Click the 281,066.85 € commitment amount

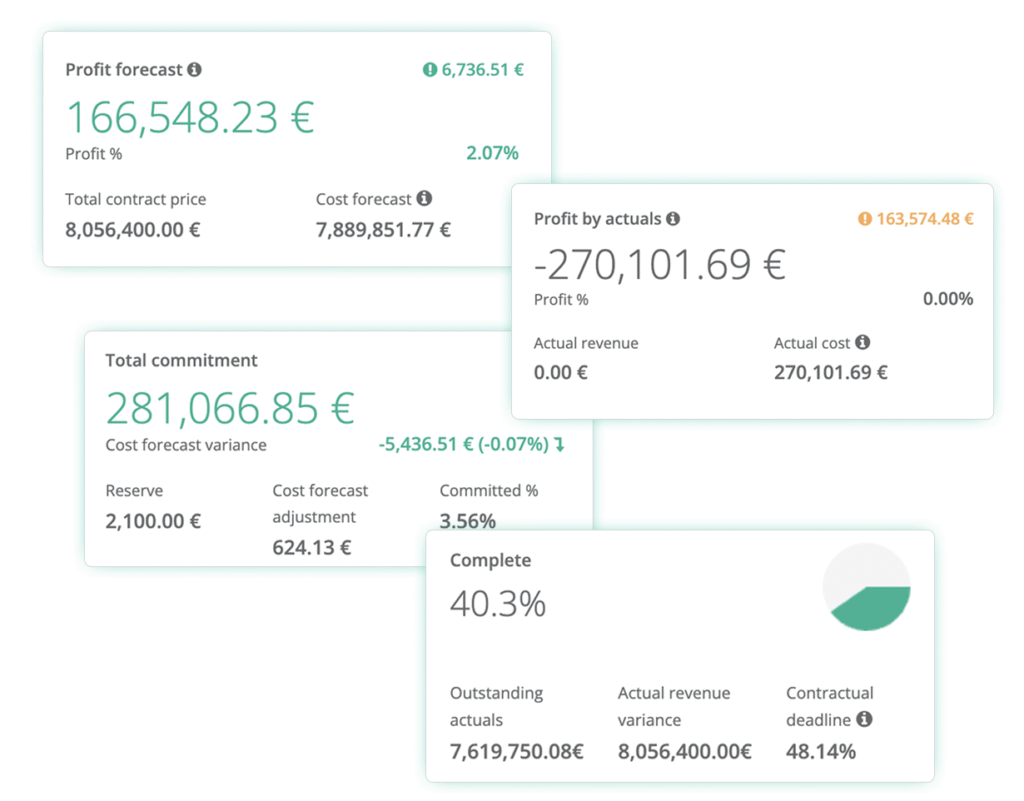click(230, 407)
